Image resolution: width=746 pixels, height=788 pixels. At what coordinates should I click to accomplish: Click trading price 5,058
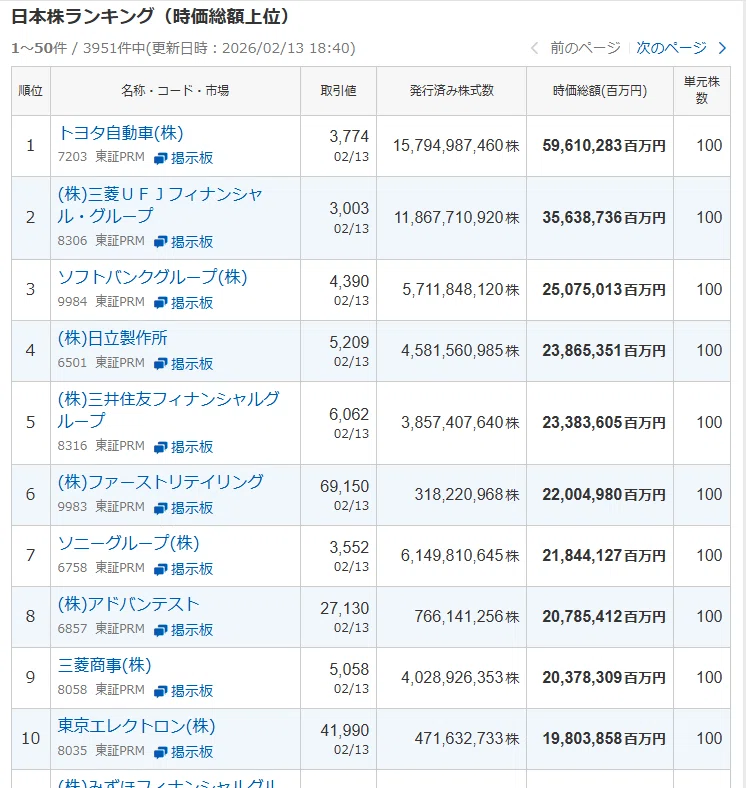click(x=349, y=669)
